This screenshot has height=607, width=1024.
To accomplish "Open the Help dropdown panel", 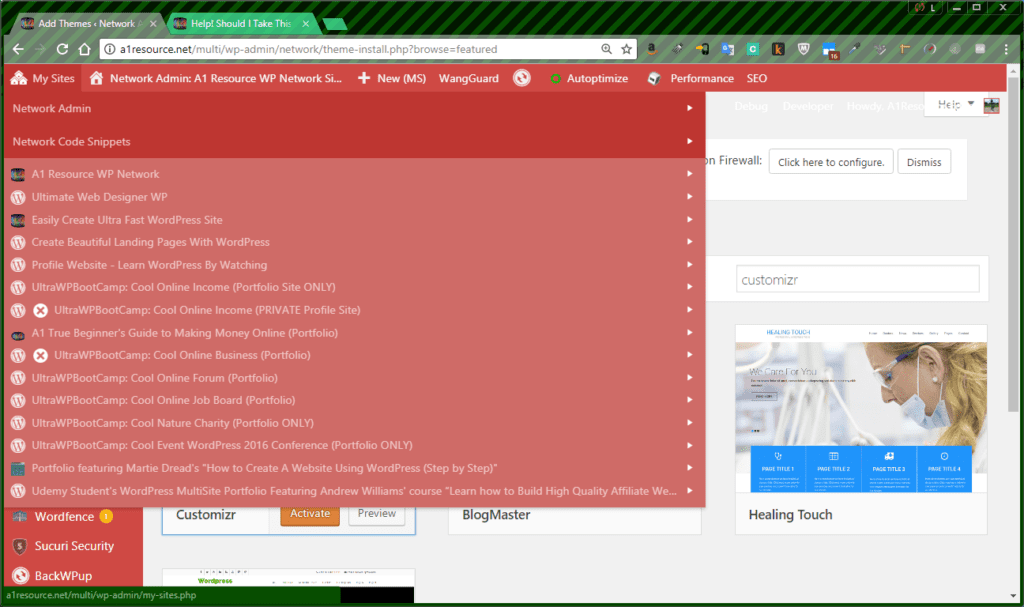I will click(952, 103).
